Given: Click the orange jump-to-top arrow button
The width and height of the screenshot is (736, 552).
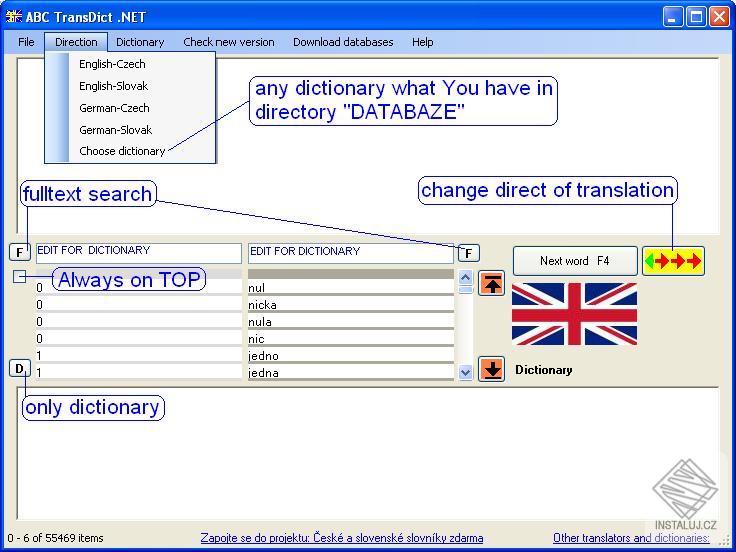Looking at the screenshot, I should coord(491,283).
